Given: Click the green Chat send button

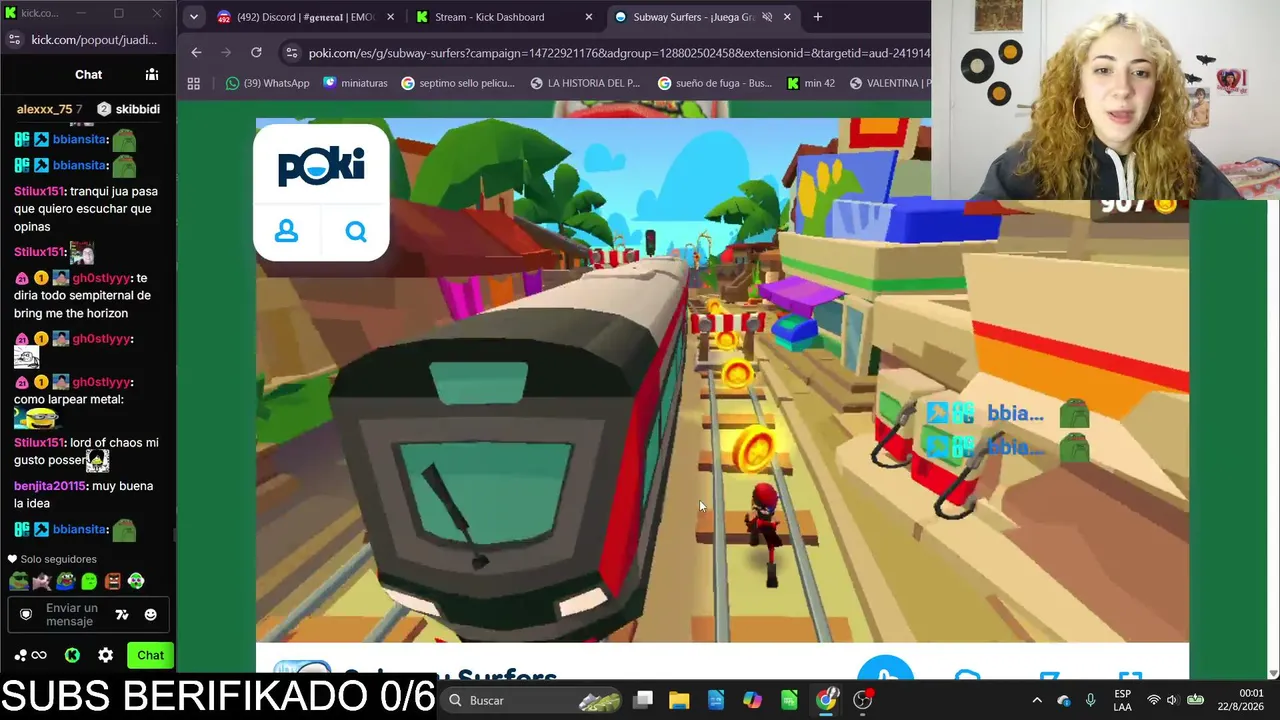Looking at the screenshot, I should (x=150, y=655).
